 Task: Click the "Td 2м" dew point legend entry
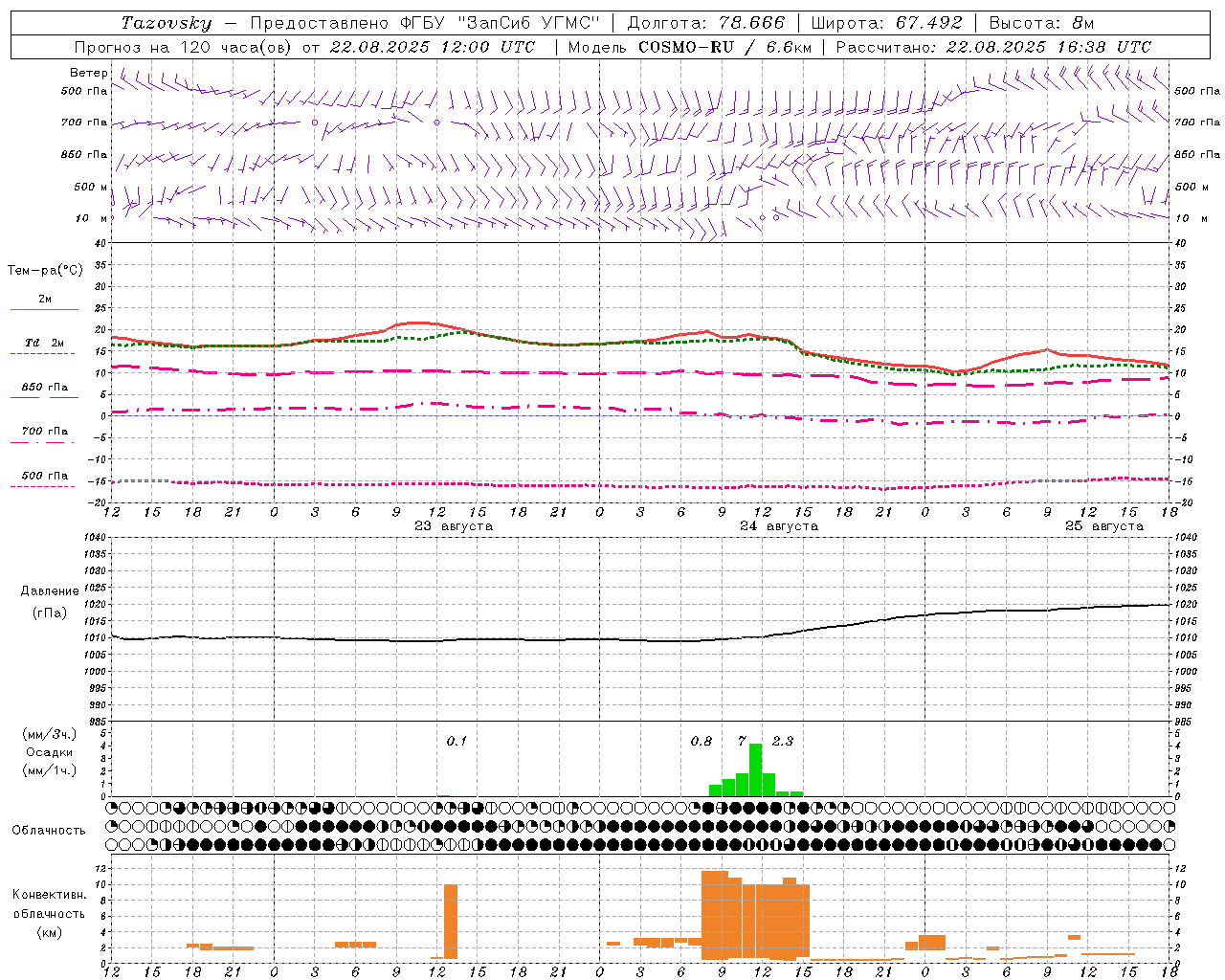coord(44,343)
